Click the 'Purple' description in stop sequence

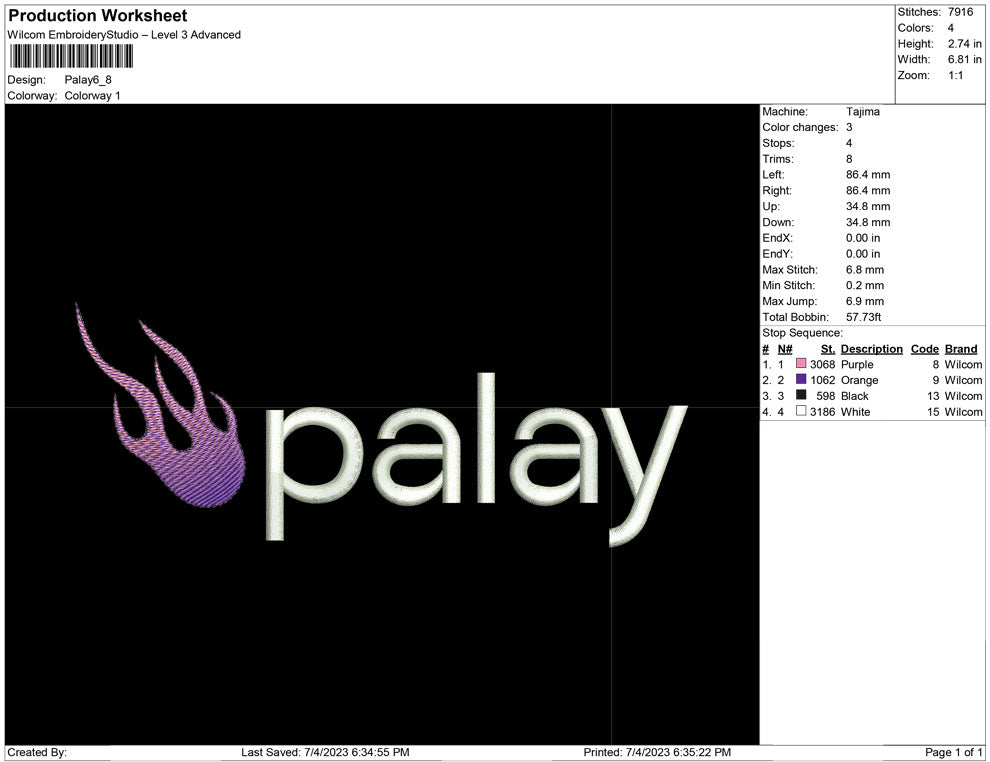pyautogui.click(x=857, y=364)
